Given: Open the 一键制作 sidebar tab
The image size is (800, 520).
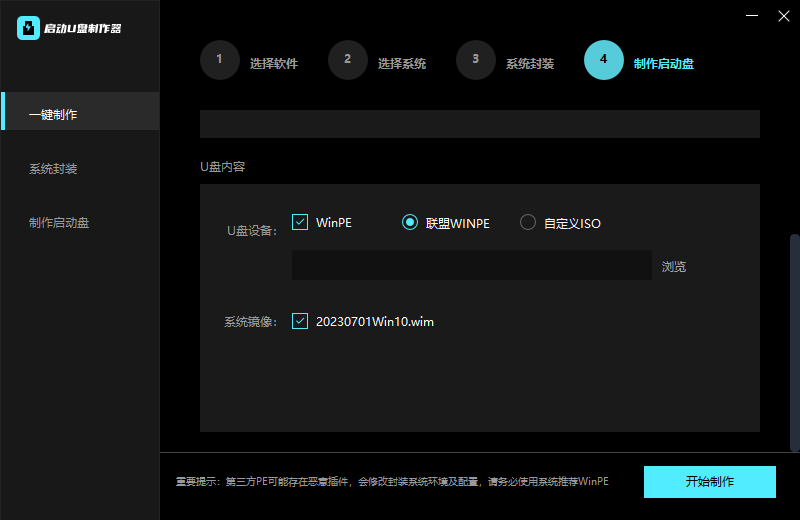Looking at the screenshot, I should click(x=80, y=114).
